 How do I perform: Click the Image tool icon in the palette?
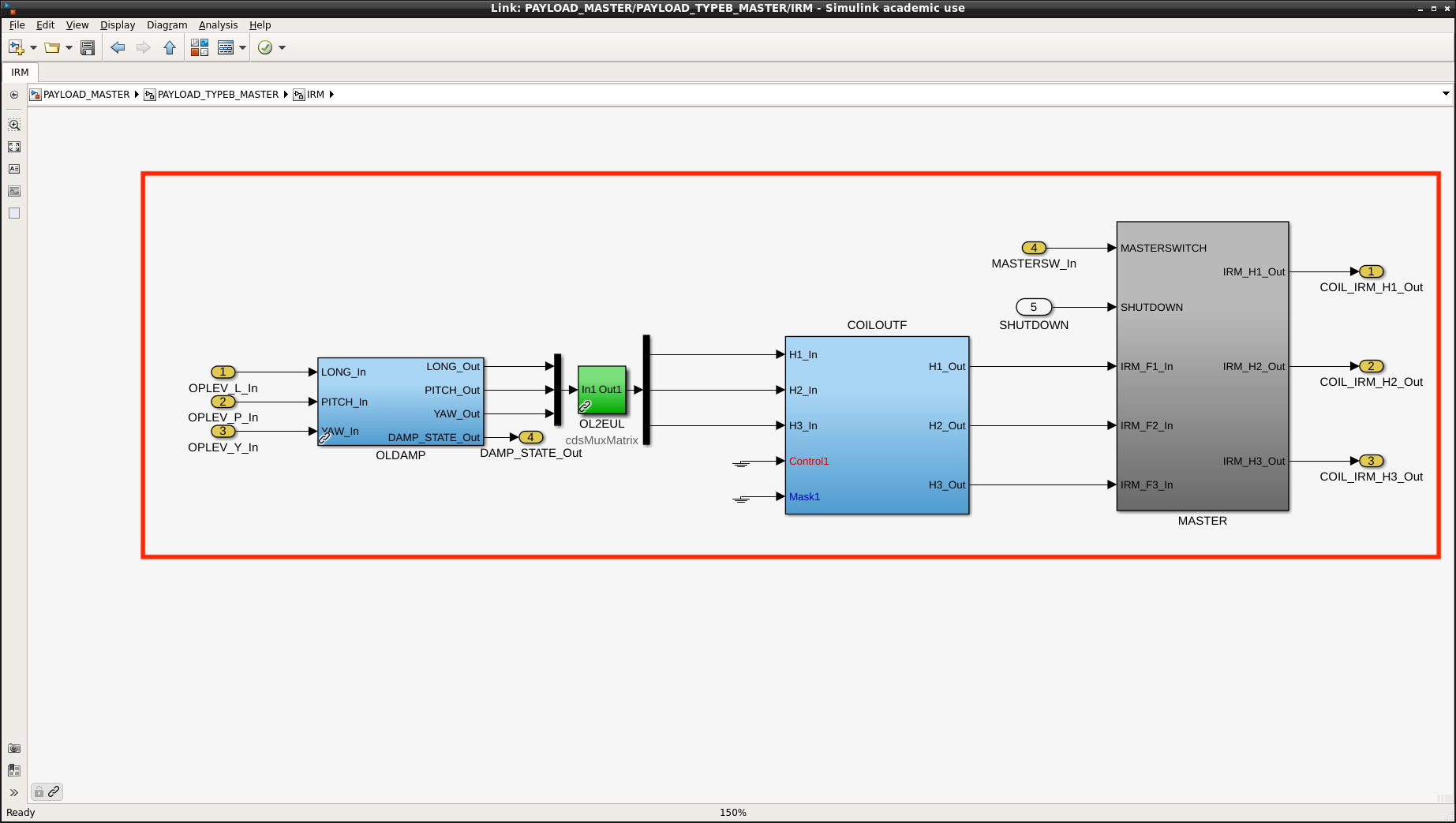tap(14, 191)
